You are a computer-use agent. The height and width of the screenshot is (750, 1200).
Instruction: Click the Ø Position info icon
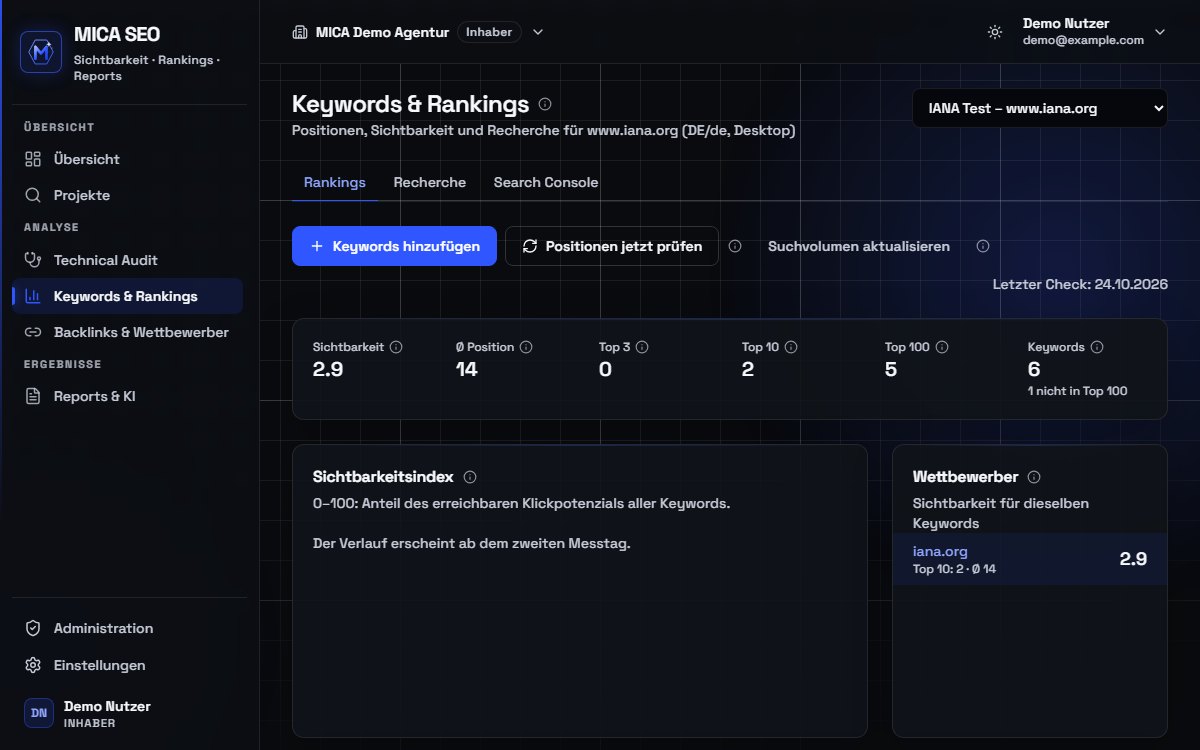(x=526, y=347)
